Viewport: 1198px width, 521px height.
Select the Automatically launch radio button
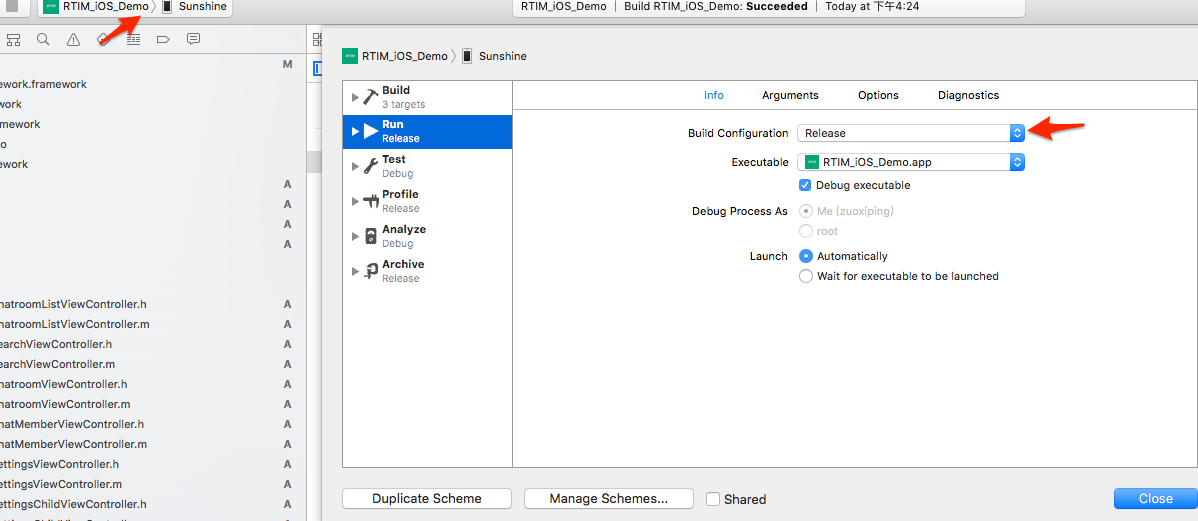point(805,256)
